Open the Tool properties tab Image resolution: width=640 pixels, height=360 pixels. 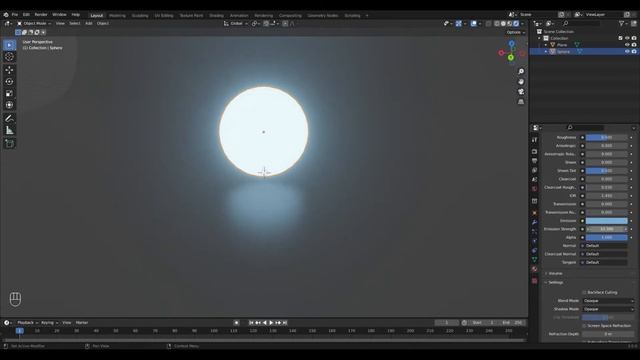534,140
